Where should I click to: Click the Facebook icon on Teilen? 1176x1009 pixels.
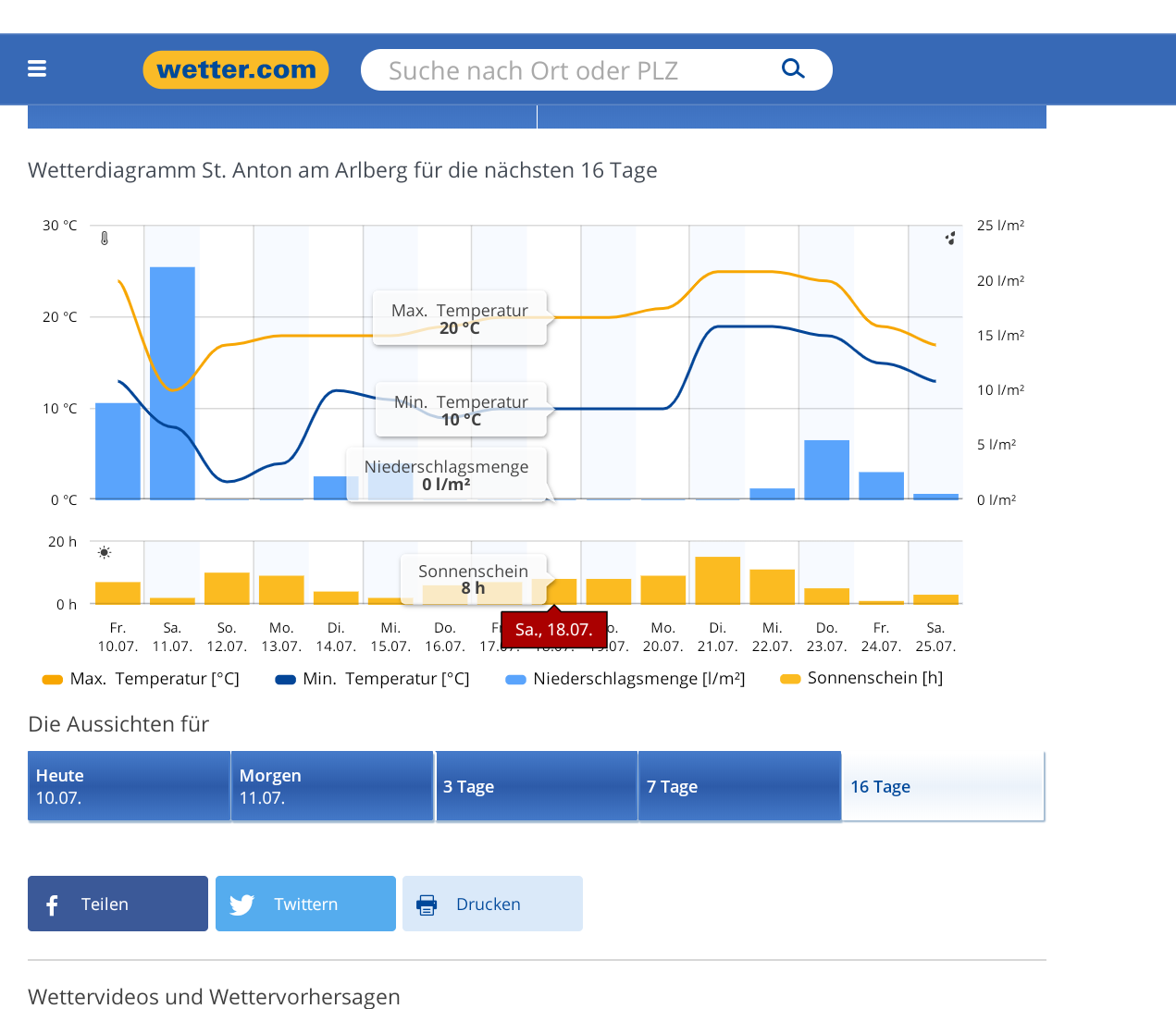(53, 904)
